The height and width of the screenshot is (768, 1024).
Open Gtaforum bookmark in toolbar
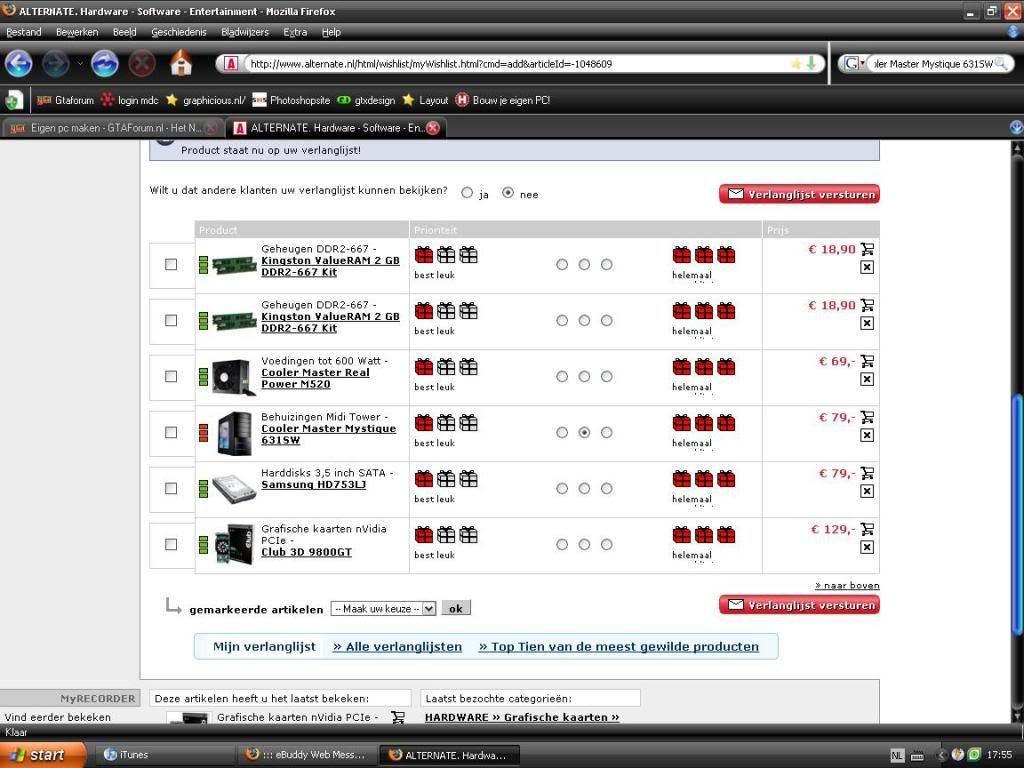click(65, 100)
